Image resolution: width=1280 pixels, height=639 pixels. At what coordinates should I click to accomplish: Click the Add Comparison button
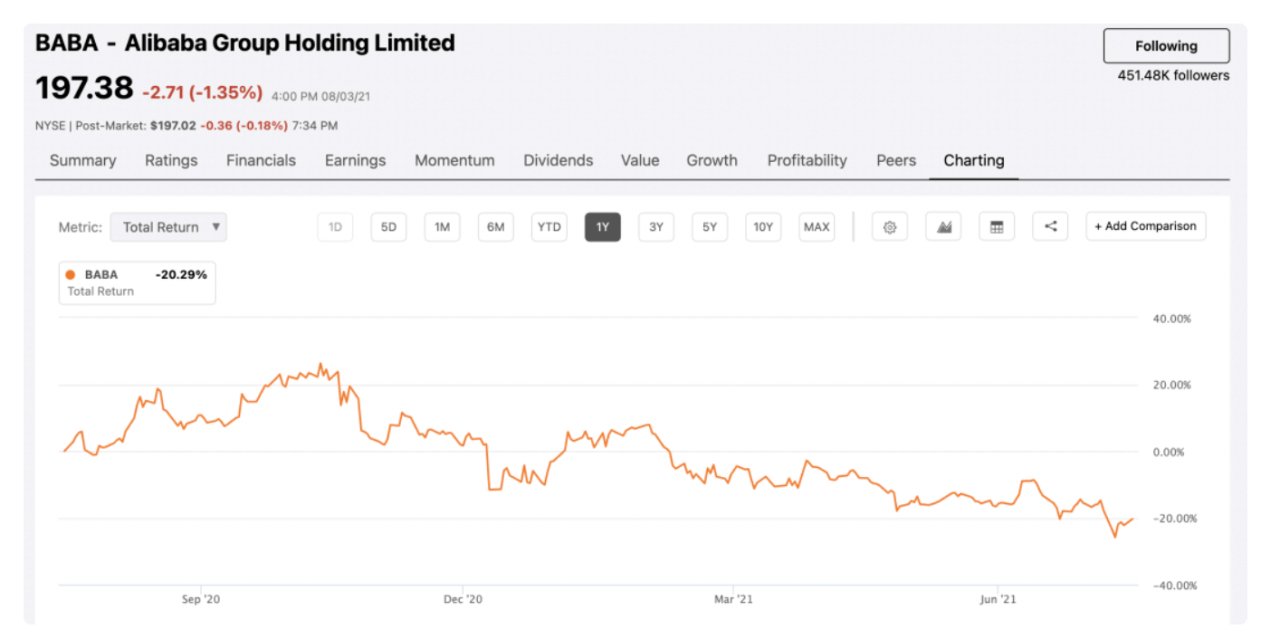(x=1146, y=226)
